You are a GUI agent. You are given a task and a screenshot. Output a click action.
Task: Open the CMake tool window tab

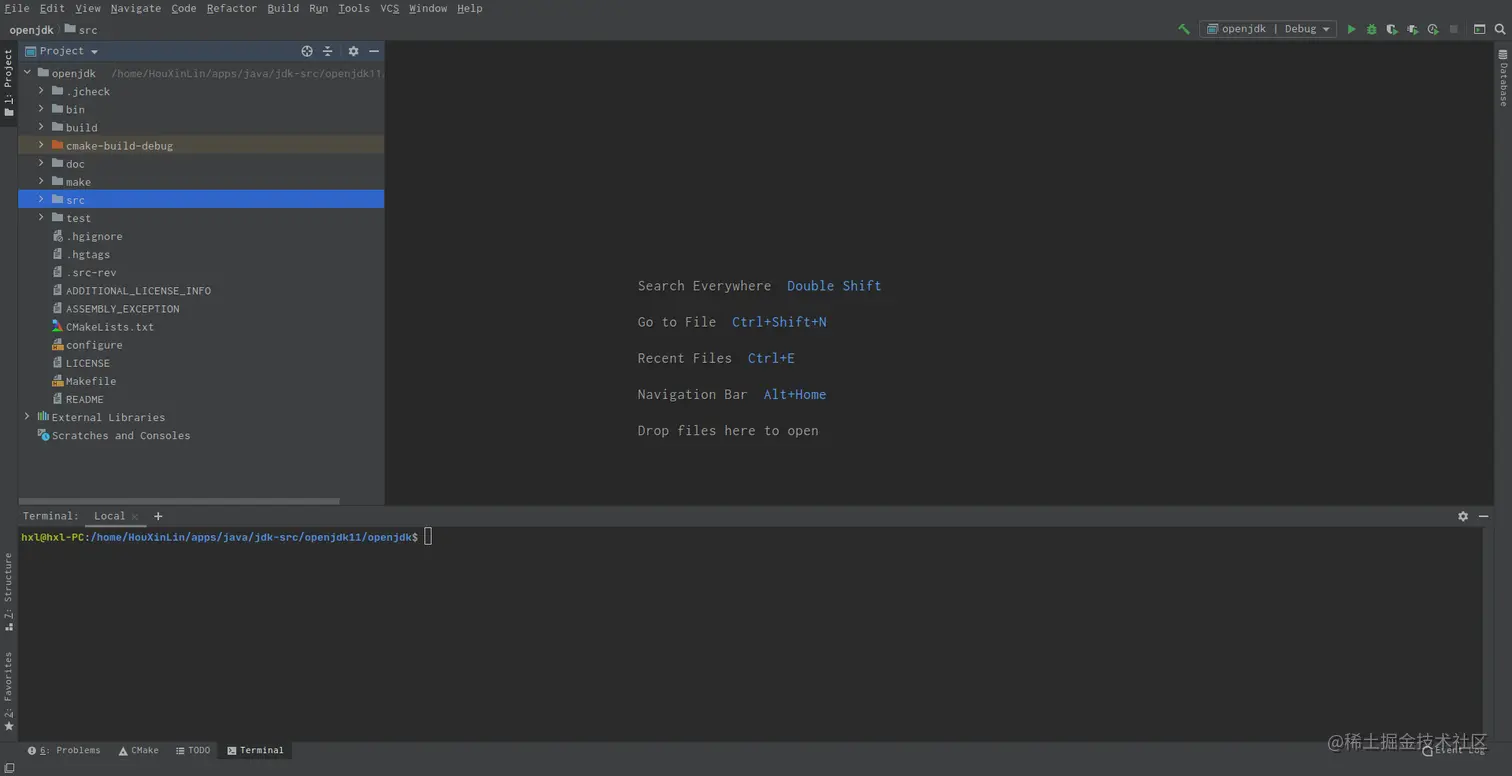click(x=139, y=750)
